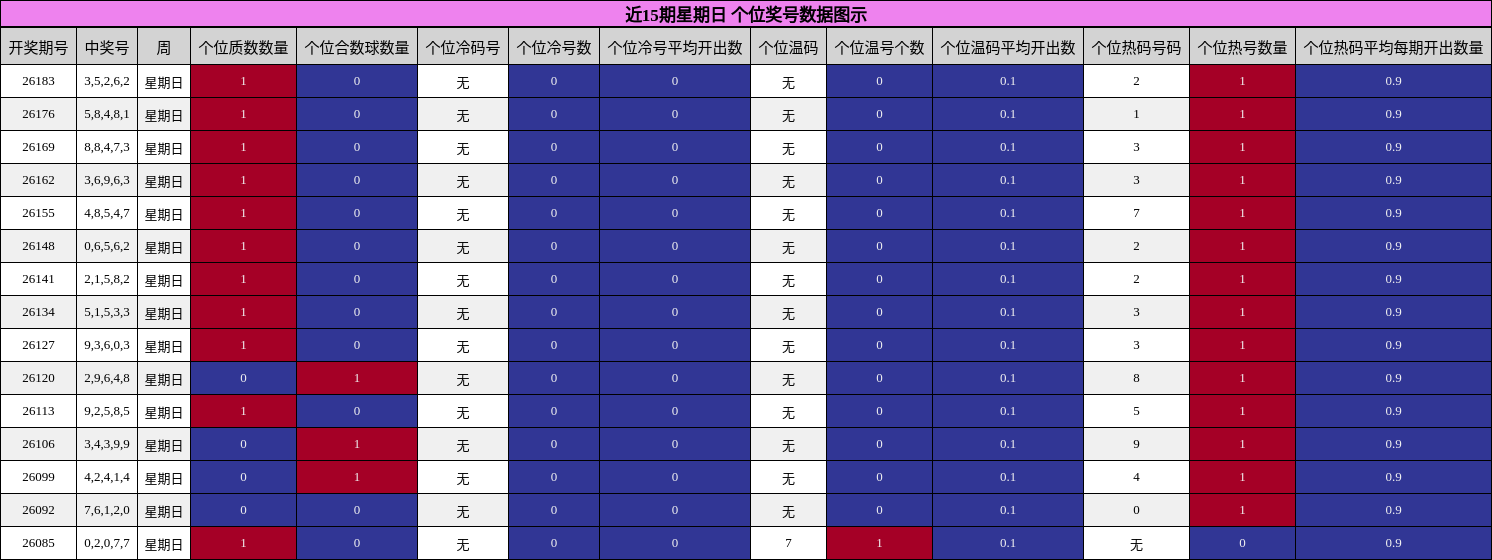Select the 中奖号 column header

pyautogui.click(x=107, y=47)
